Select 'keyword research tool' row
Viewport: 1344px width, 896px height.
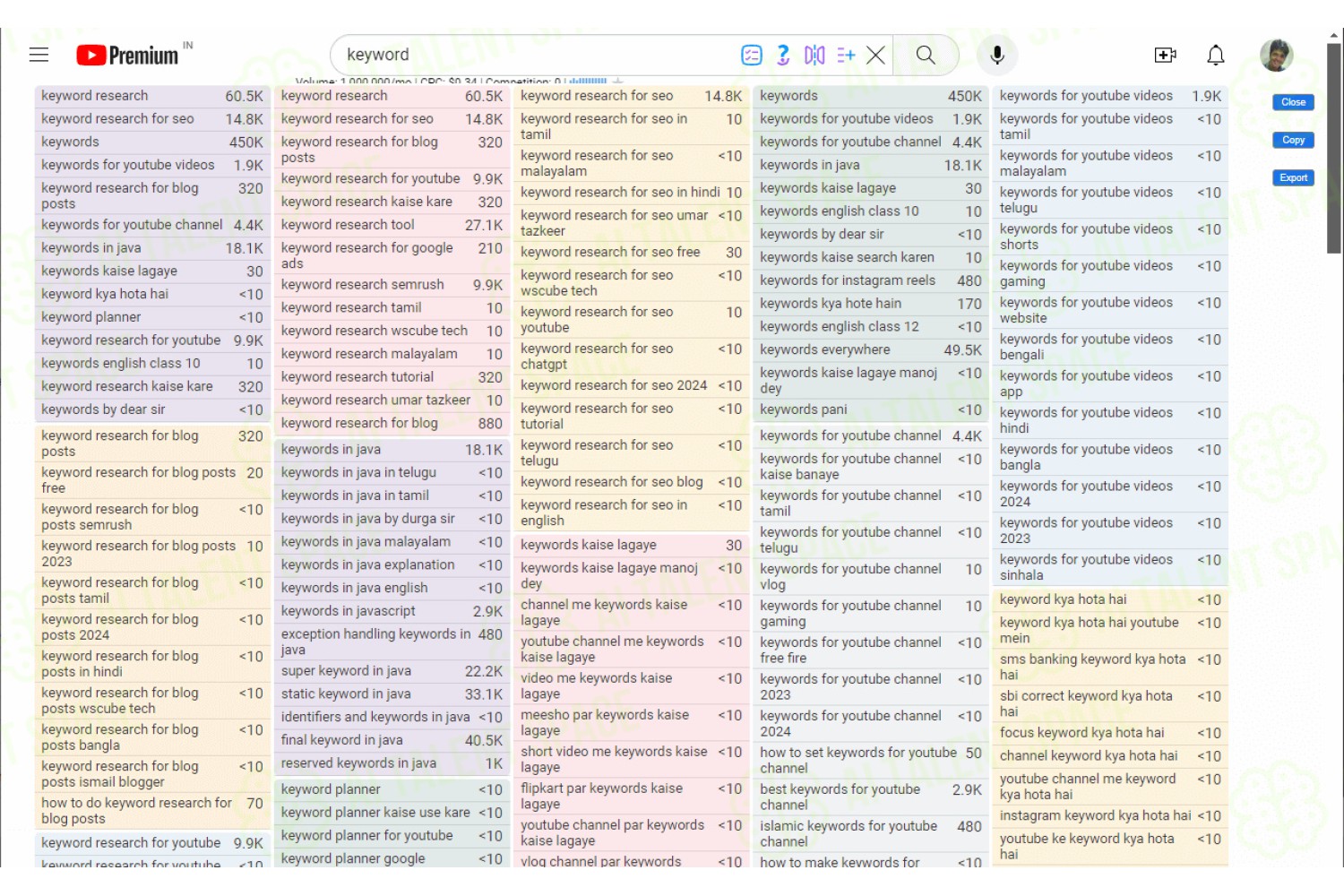392,225
